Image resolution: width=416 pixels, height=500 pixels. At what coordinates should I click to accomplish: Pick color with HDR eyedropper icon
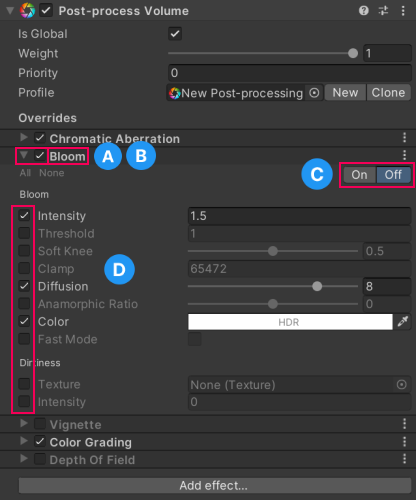[403, 322]
